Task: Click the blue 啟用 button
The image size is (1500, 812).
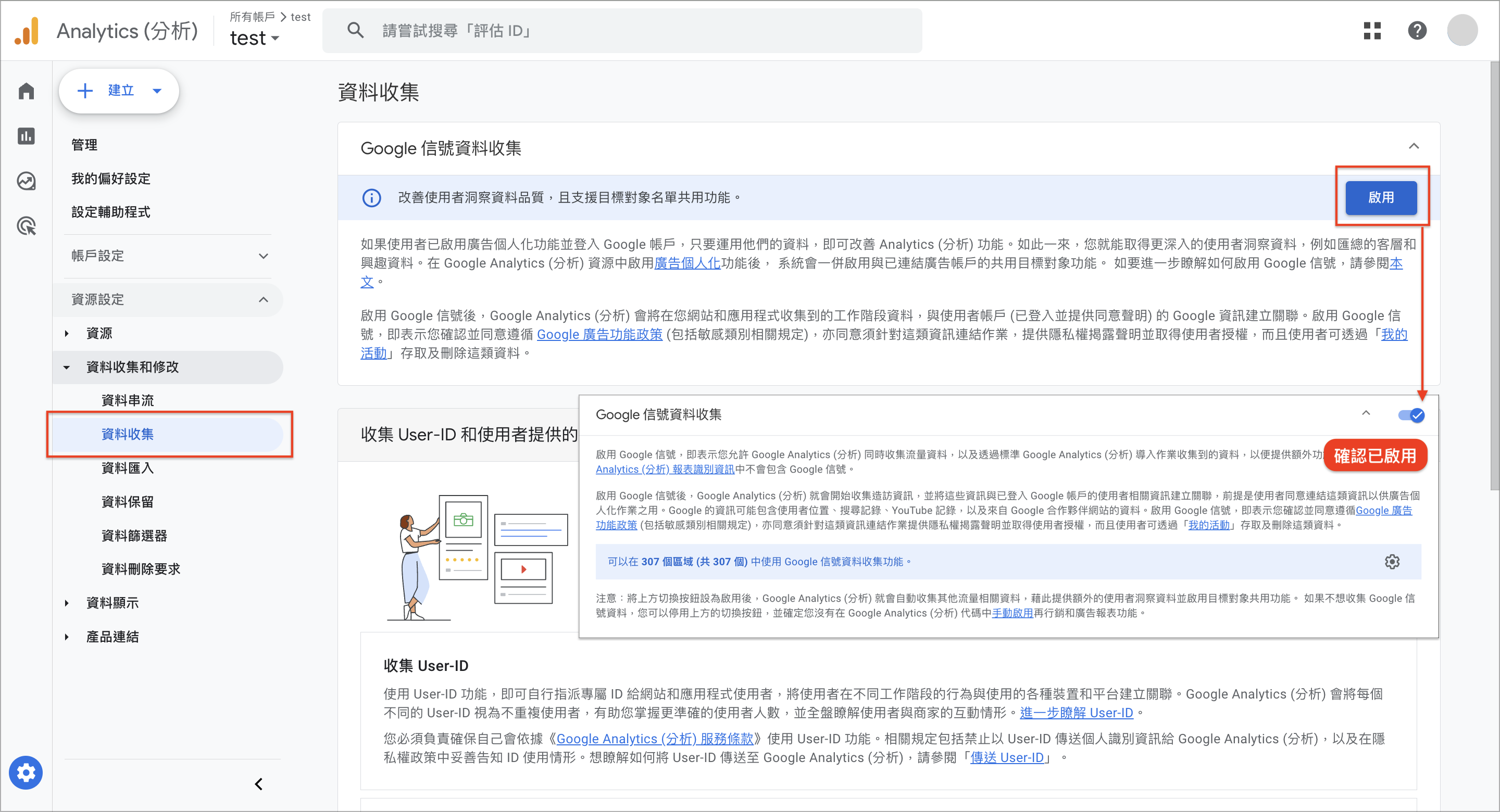Action: coord(1381,198)
